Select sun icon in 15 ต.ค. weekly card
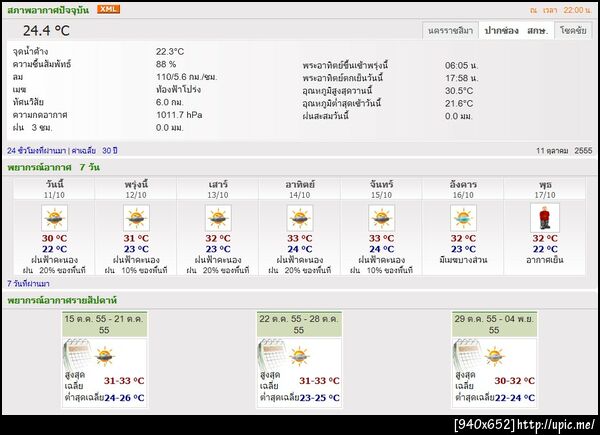The width and height of the screenshot is (600, 435). coord(105,357)
